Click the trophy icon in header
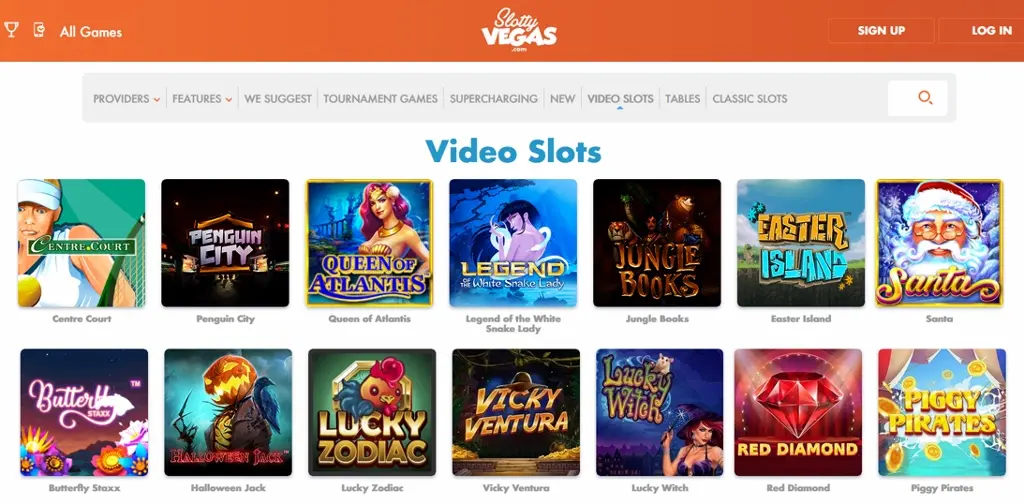Screen dimensions: 1024x504 click(x=11, y=30)
